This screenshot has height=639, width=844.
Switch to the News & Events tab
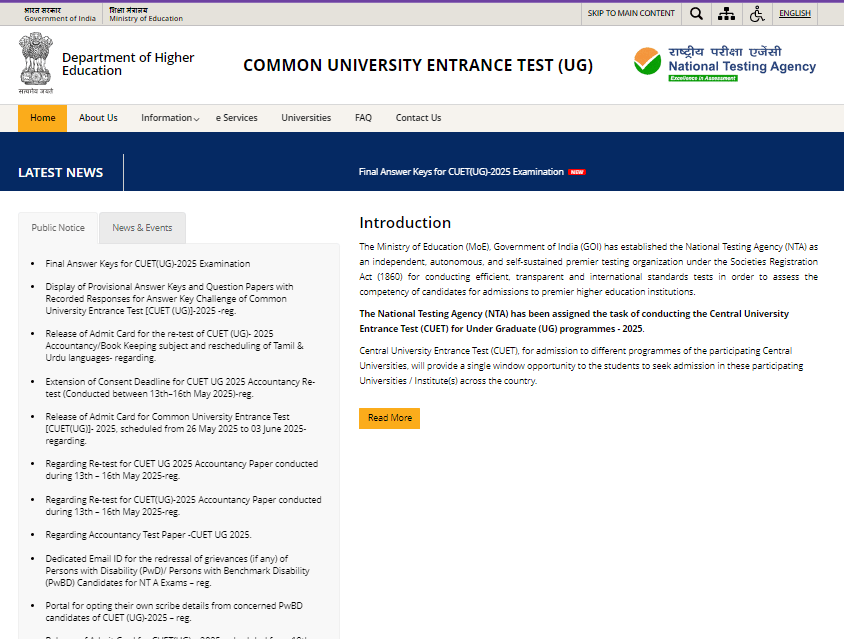click(x=142, y=227)
